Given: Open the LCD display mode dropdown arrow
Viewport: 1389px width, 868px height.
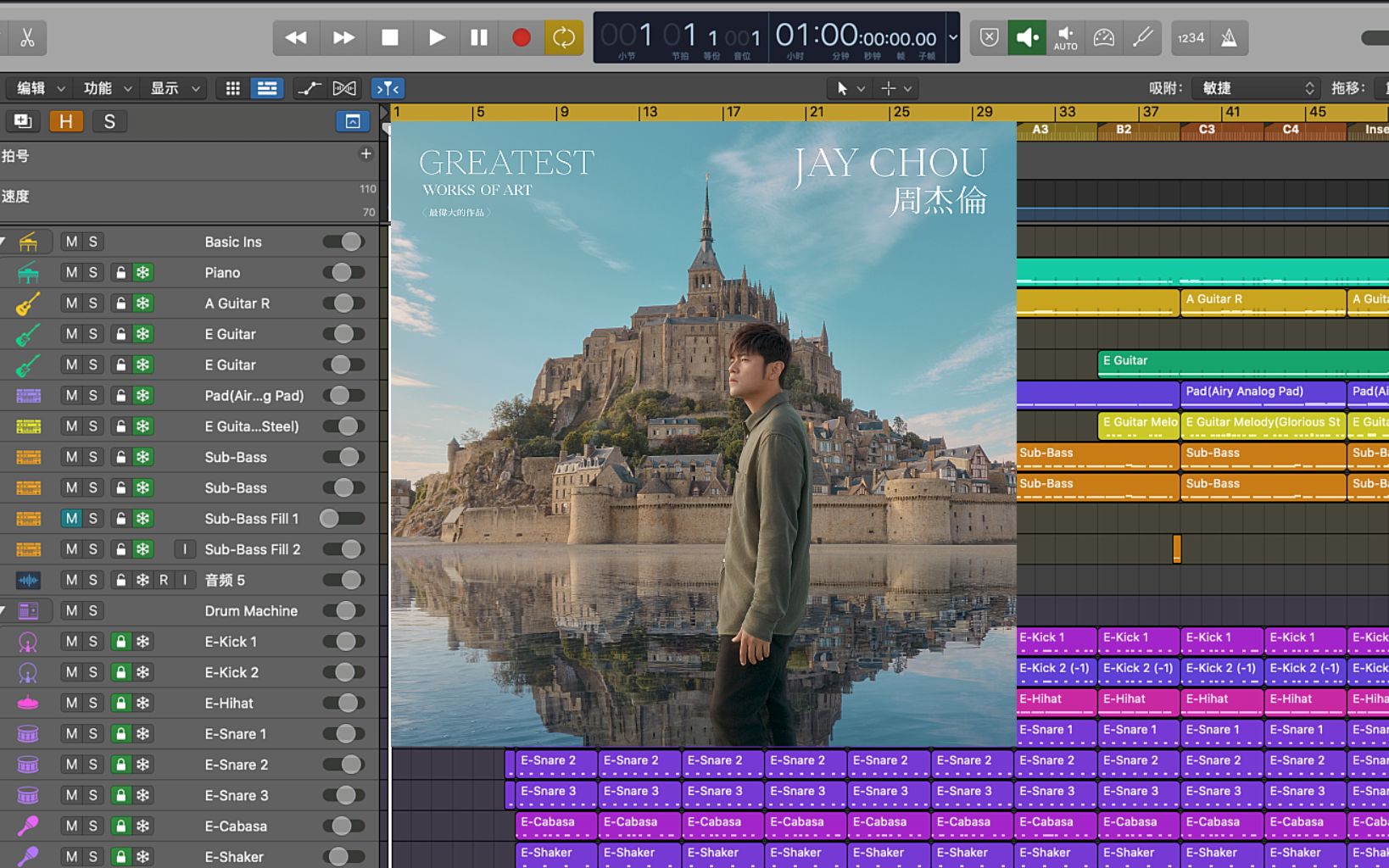Looking at the screenshot, I should [x=952, y=38].
